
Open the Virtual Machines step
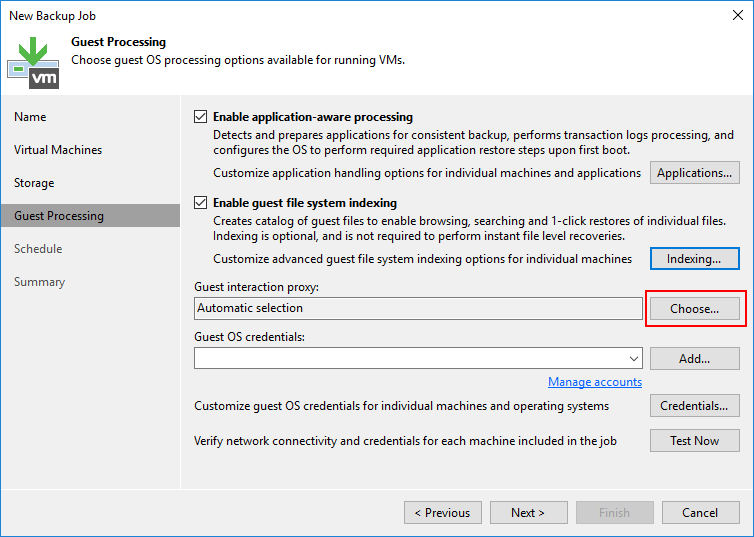pyautogui.click(x=58, y=150)
